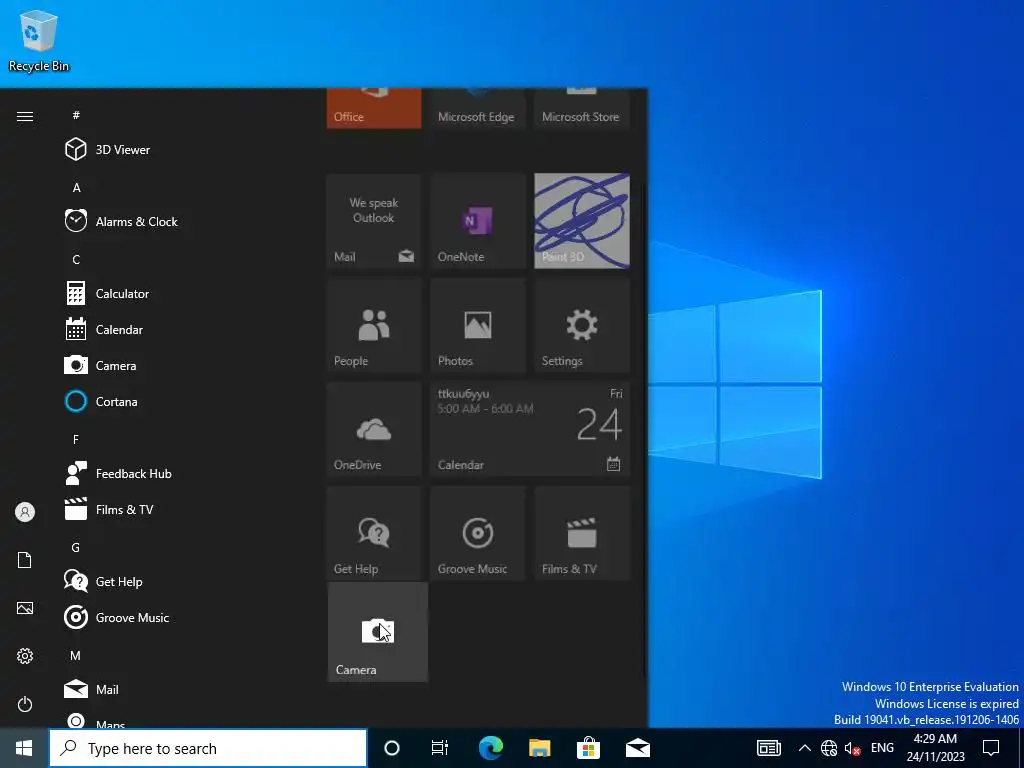Open the notification Action Center
Viewport: 1024px width, 768px height.
coord(991,748)
